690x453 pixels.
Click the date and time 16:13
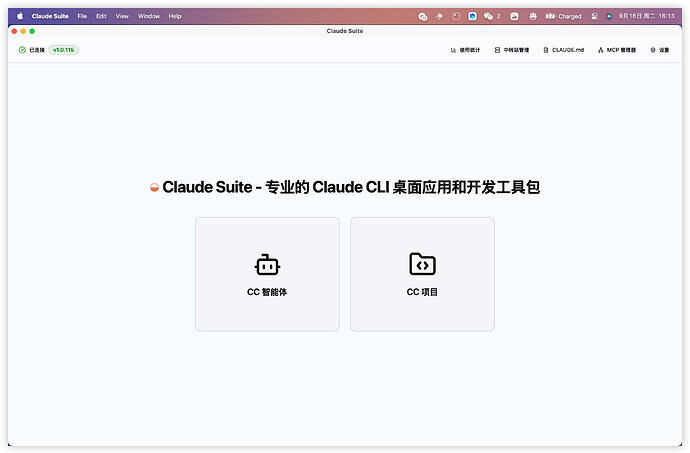(x=646, y=16)
